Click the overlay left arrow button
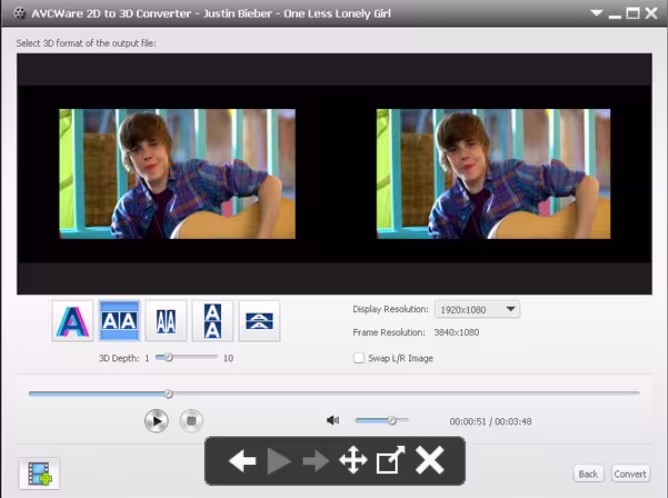 [242, 461]
